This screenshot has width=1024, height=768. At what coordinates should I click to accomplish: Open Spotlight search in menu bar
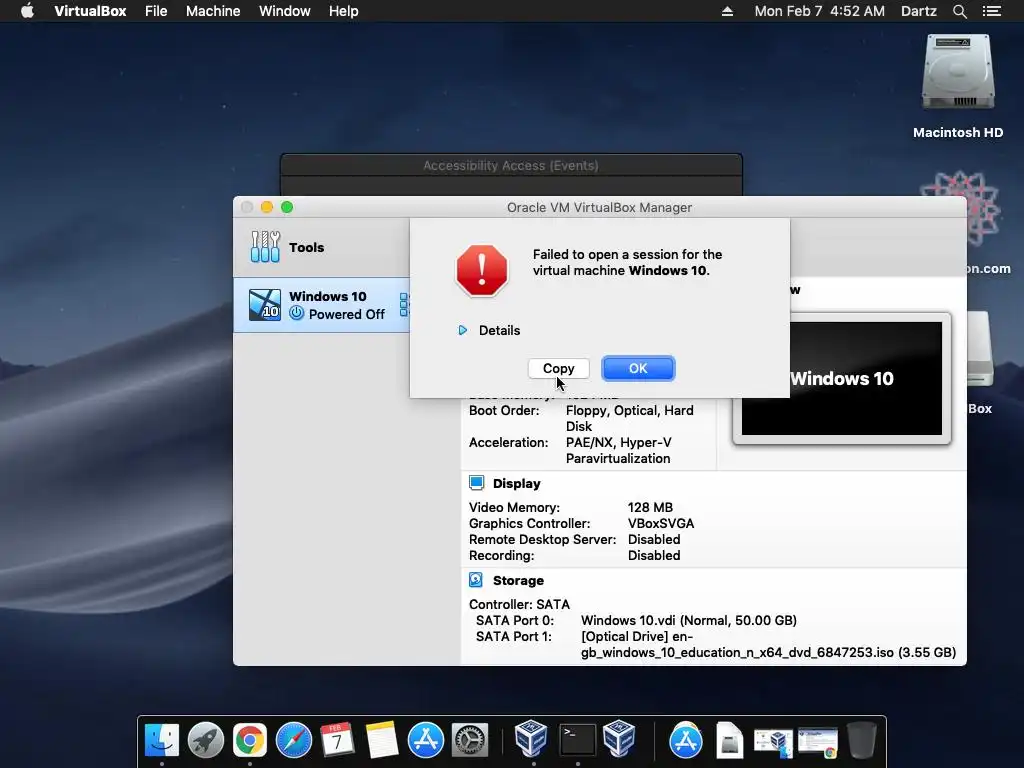point(959,11)
